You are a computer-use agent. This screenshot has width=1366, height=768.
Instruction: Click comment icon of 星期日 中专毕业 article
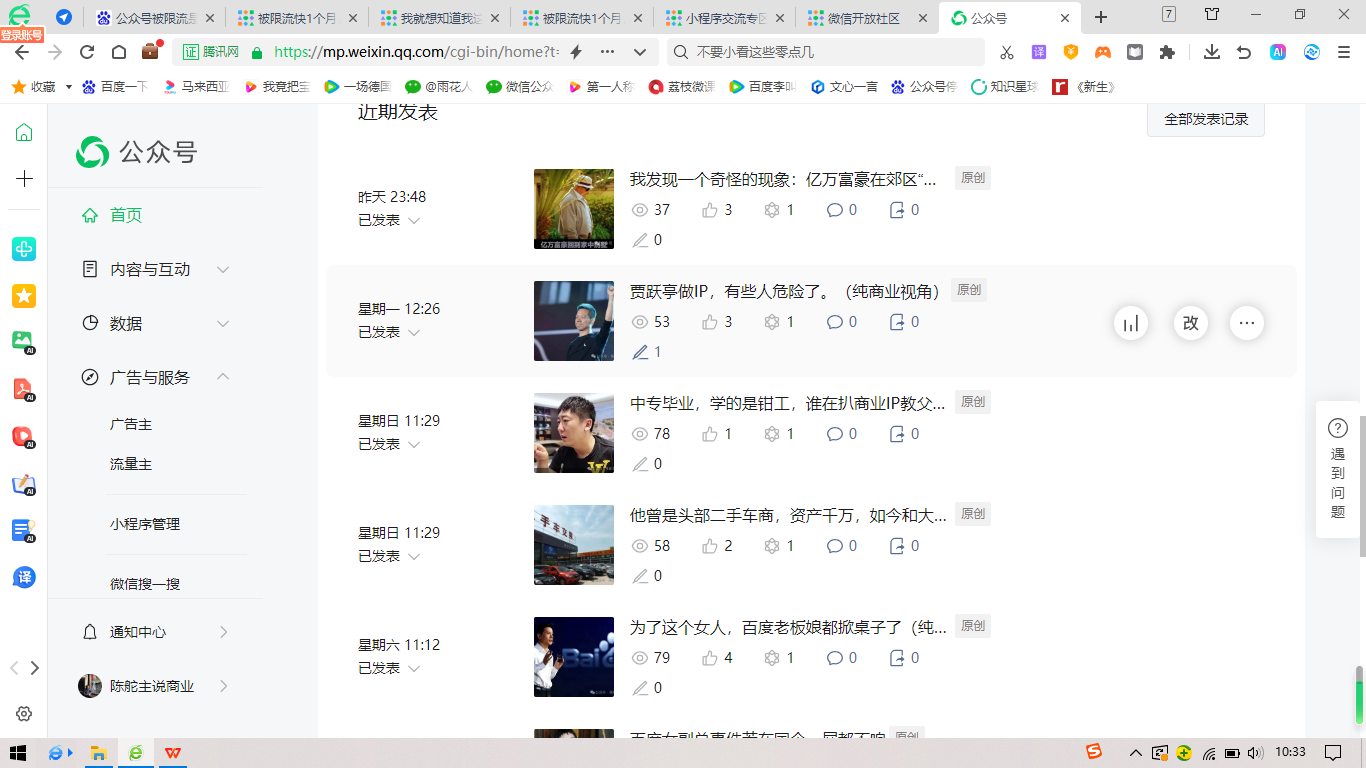835,434
